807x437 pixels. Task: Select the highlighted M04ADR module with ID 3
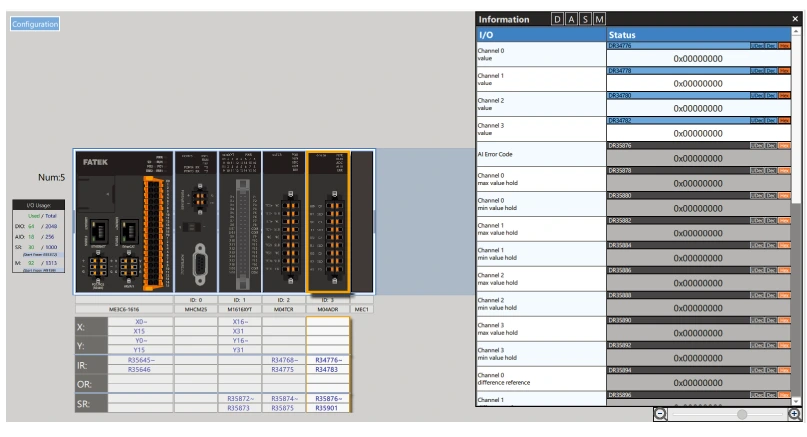[x=327, y=221]
